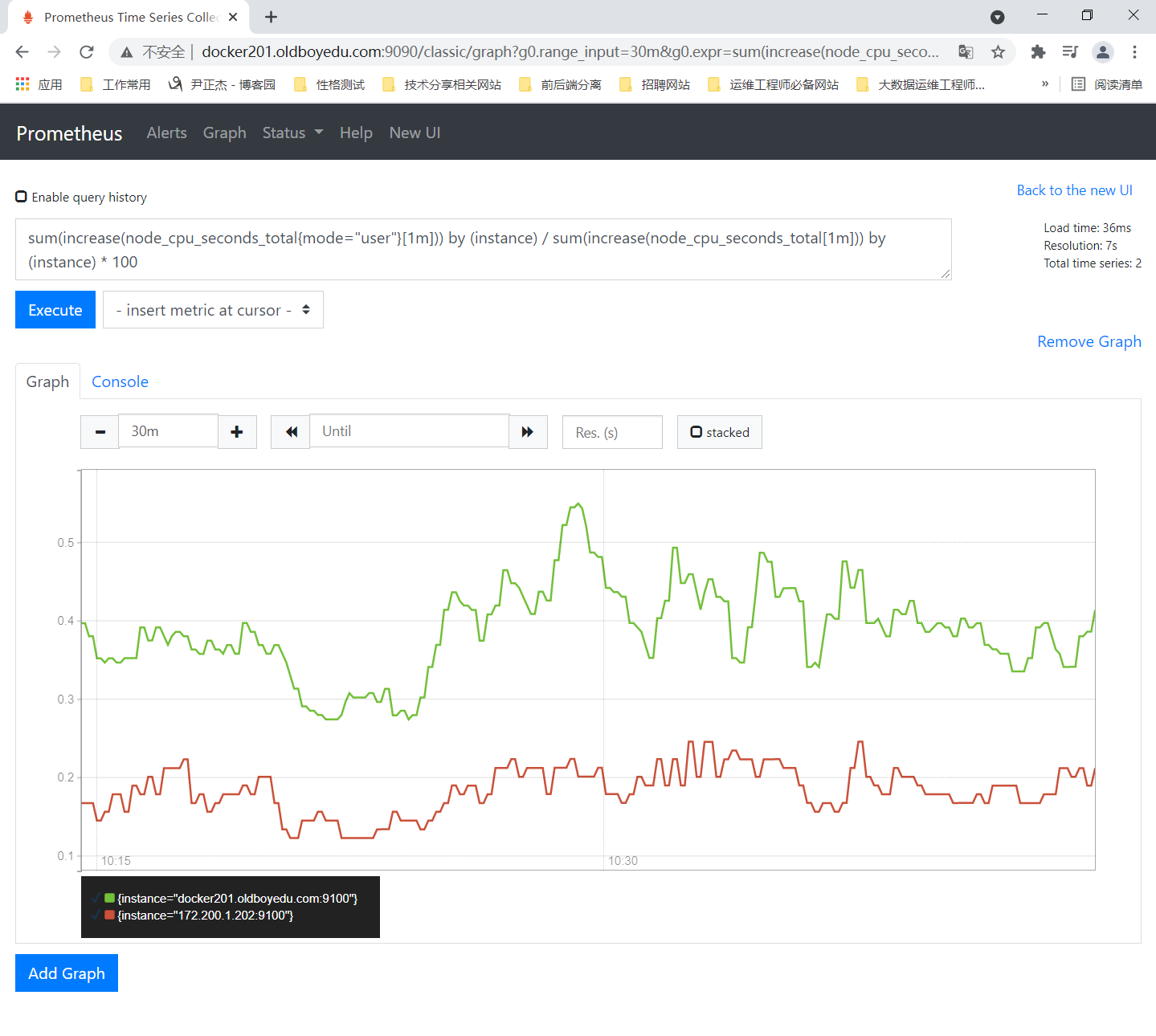Toggle docker201.oldboyedu.com:9100 series in legend
Viewport: 1156px width, 1036px height.
tap(237, 899)
